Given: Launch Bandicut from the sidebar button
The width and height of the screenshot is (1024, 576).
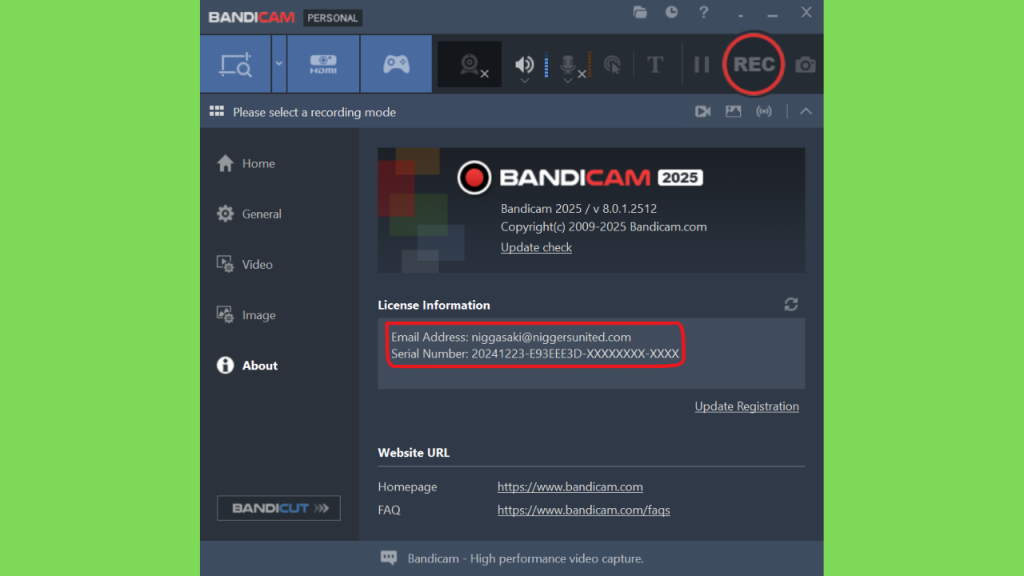Looking at the screenshot, I should 279,508.
